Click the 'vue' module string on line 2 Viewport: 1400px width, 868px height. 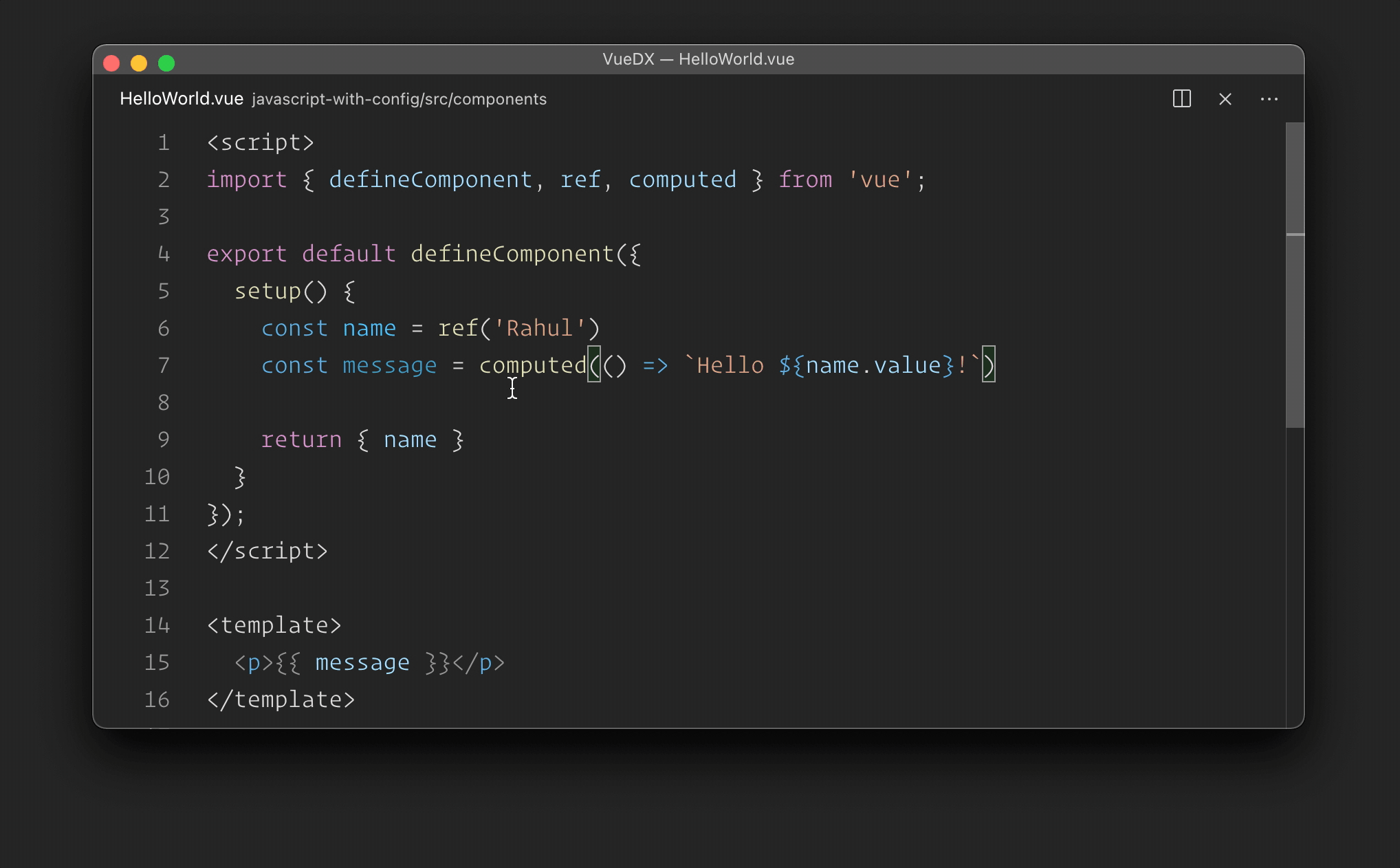tap(879, 180)
